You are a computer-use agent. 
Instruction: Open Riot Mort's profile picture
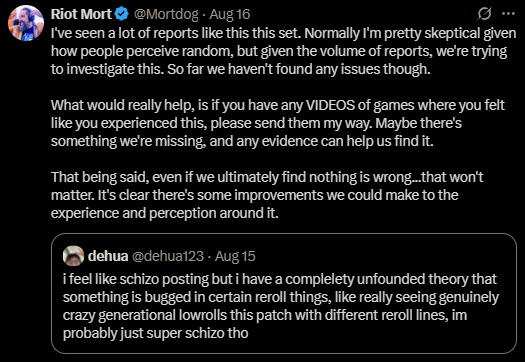(x=26, y=23)
